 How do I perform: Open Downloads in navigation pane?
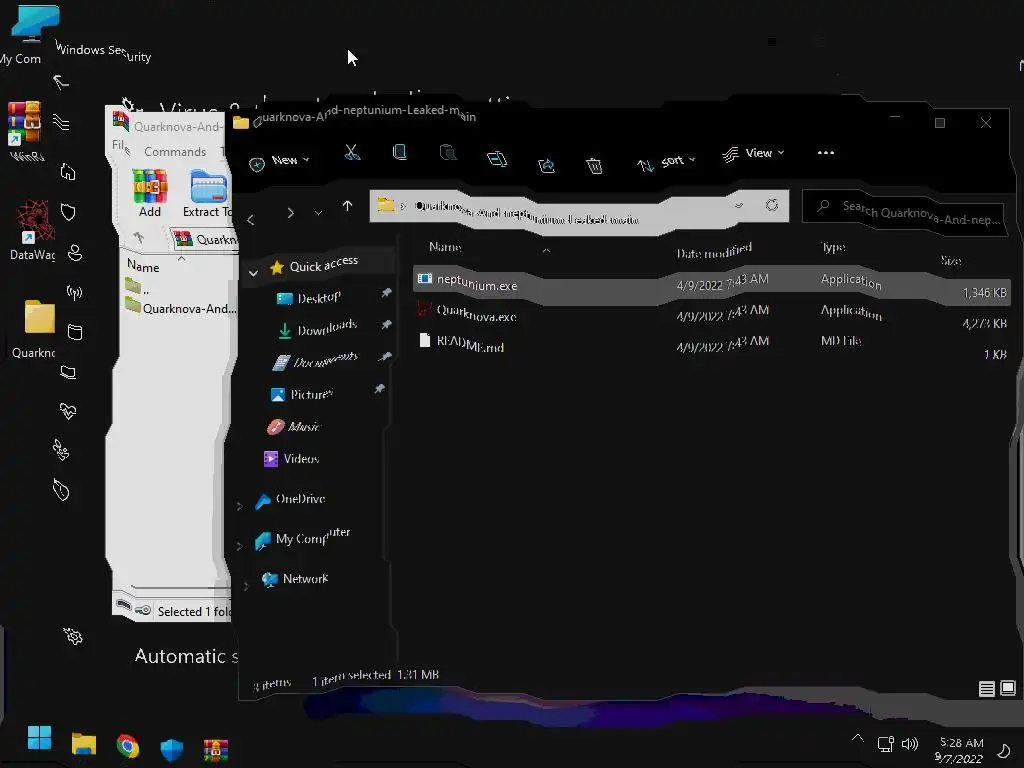[x=318, y=328]
